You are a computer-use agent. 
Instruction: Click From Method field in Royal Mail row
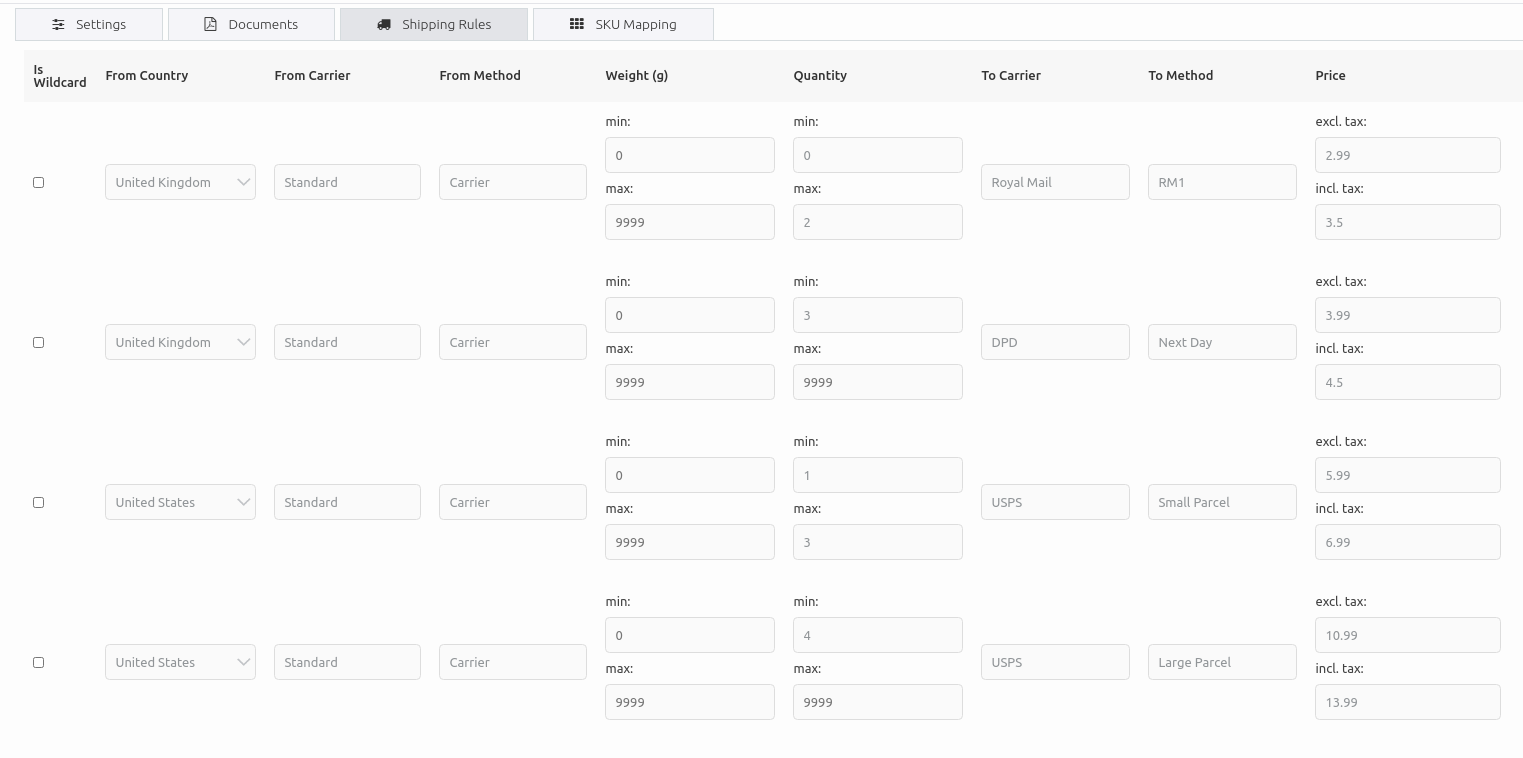pos(513,182)
